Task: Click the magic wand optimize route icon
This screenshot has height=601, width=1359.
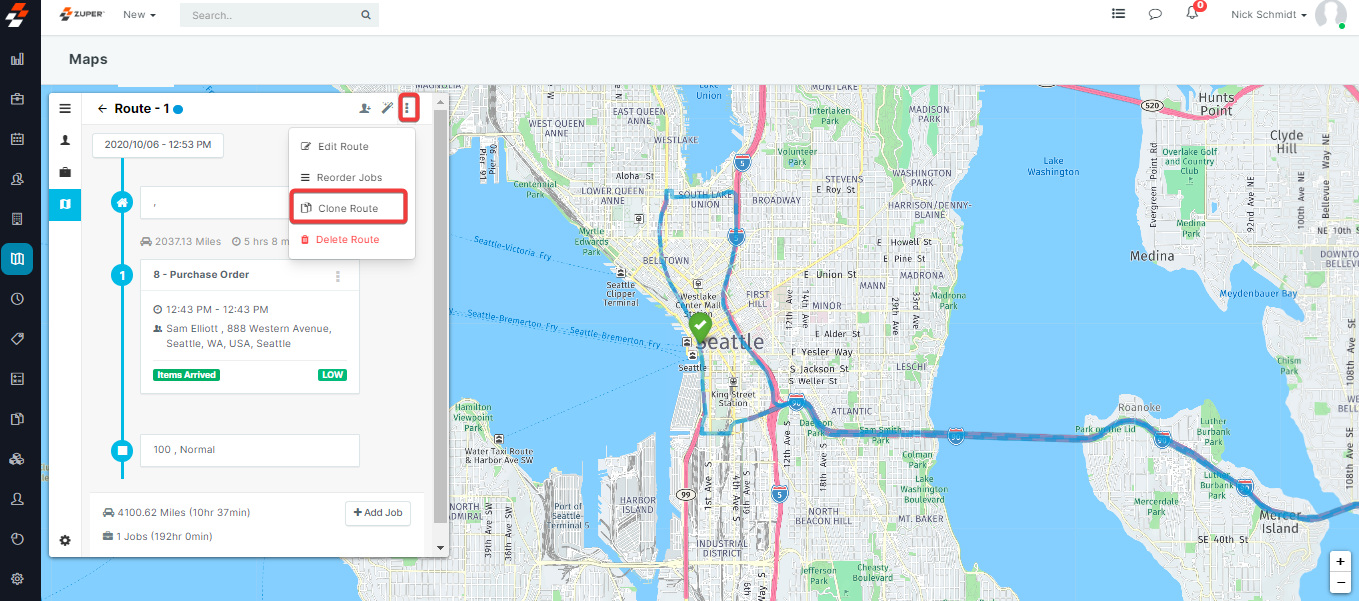Action: click(x=387, y=108)
